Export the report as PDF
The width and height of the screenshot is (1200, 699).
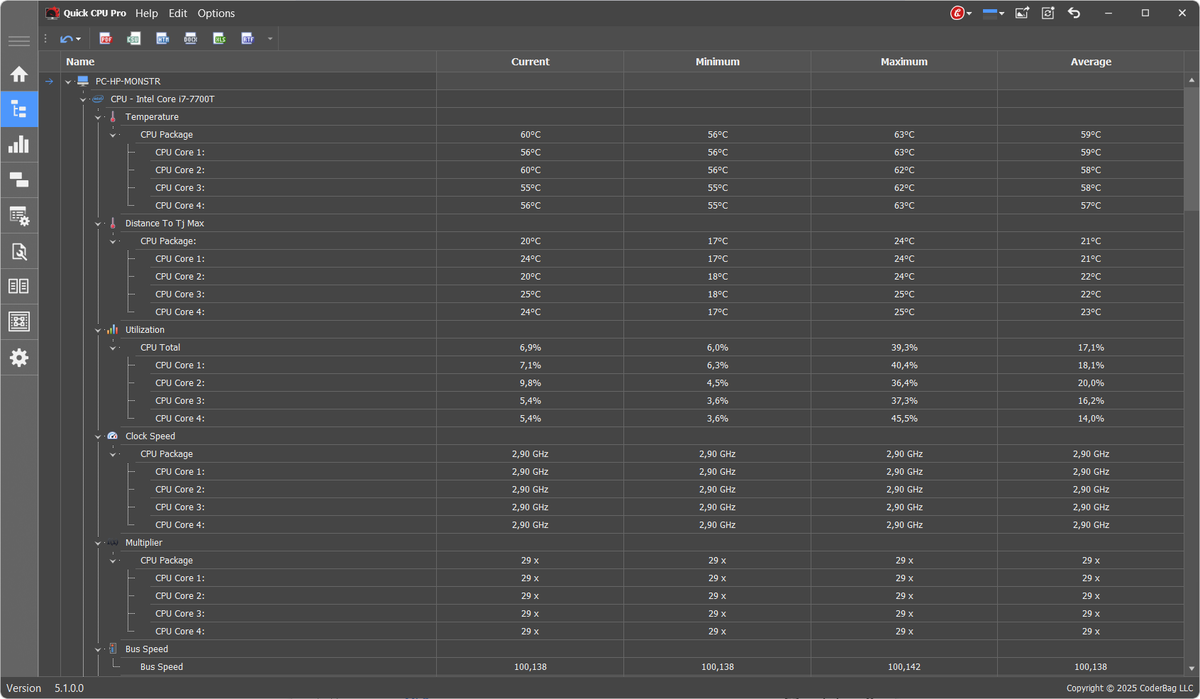pyautogui.click(x=106, y=39)
